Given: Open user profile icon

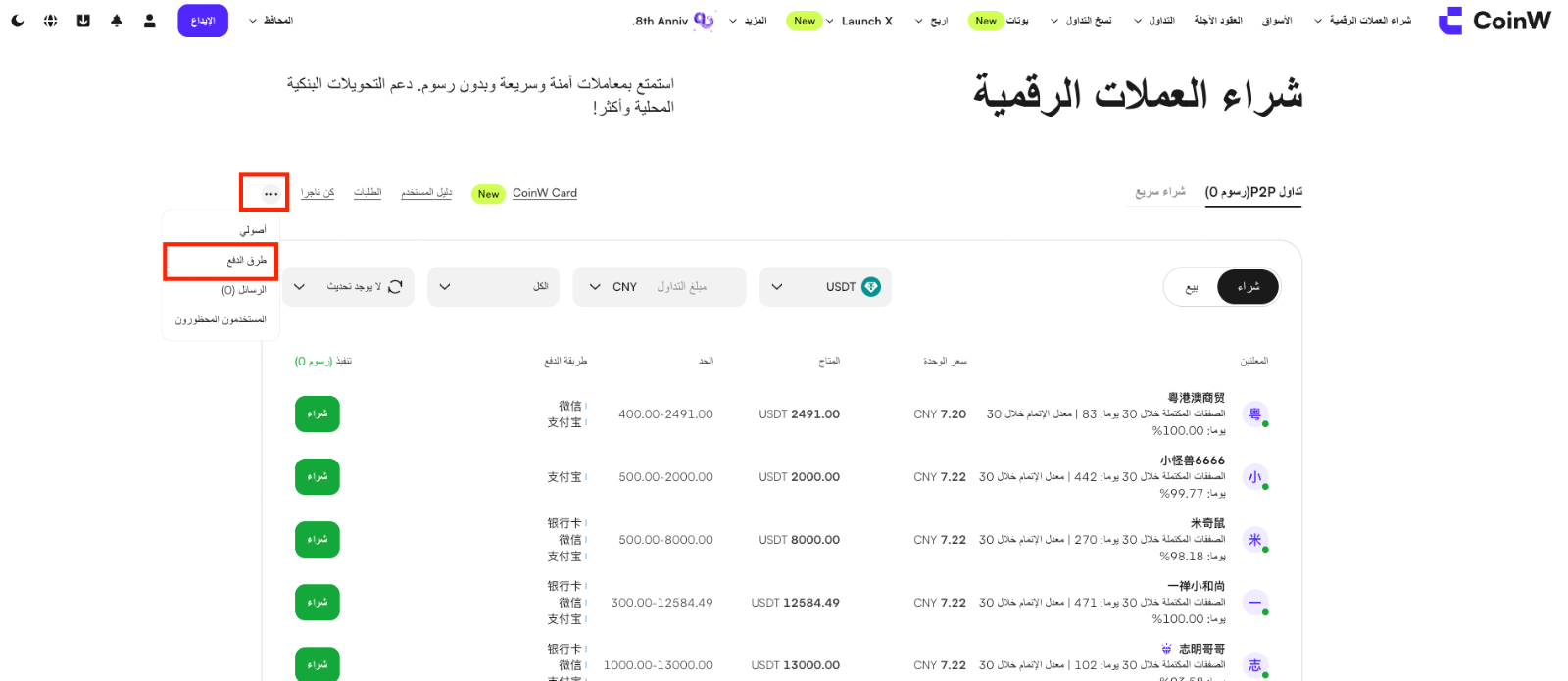Looking at the screenshot, I should [x=150, y=21].
